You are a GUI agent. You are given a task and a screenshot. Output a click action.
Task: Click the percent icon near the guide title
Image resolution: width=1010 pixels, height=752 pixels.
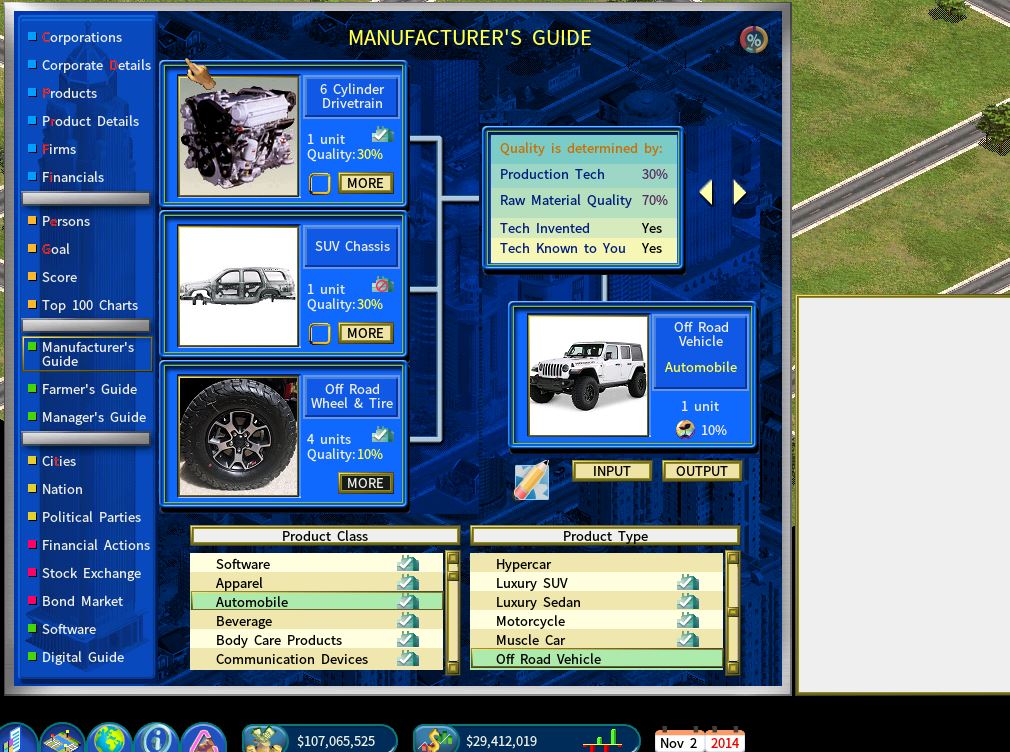click(754, 39)
